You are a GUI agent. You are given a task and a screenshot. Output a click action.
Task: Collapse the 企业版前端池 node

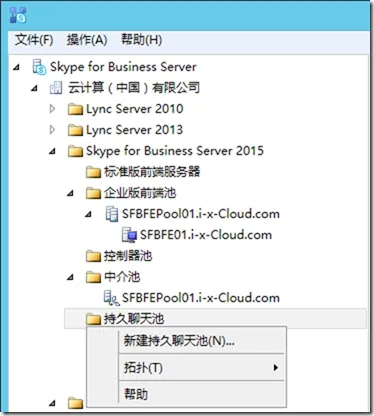[70, 193]
